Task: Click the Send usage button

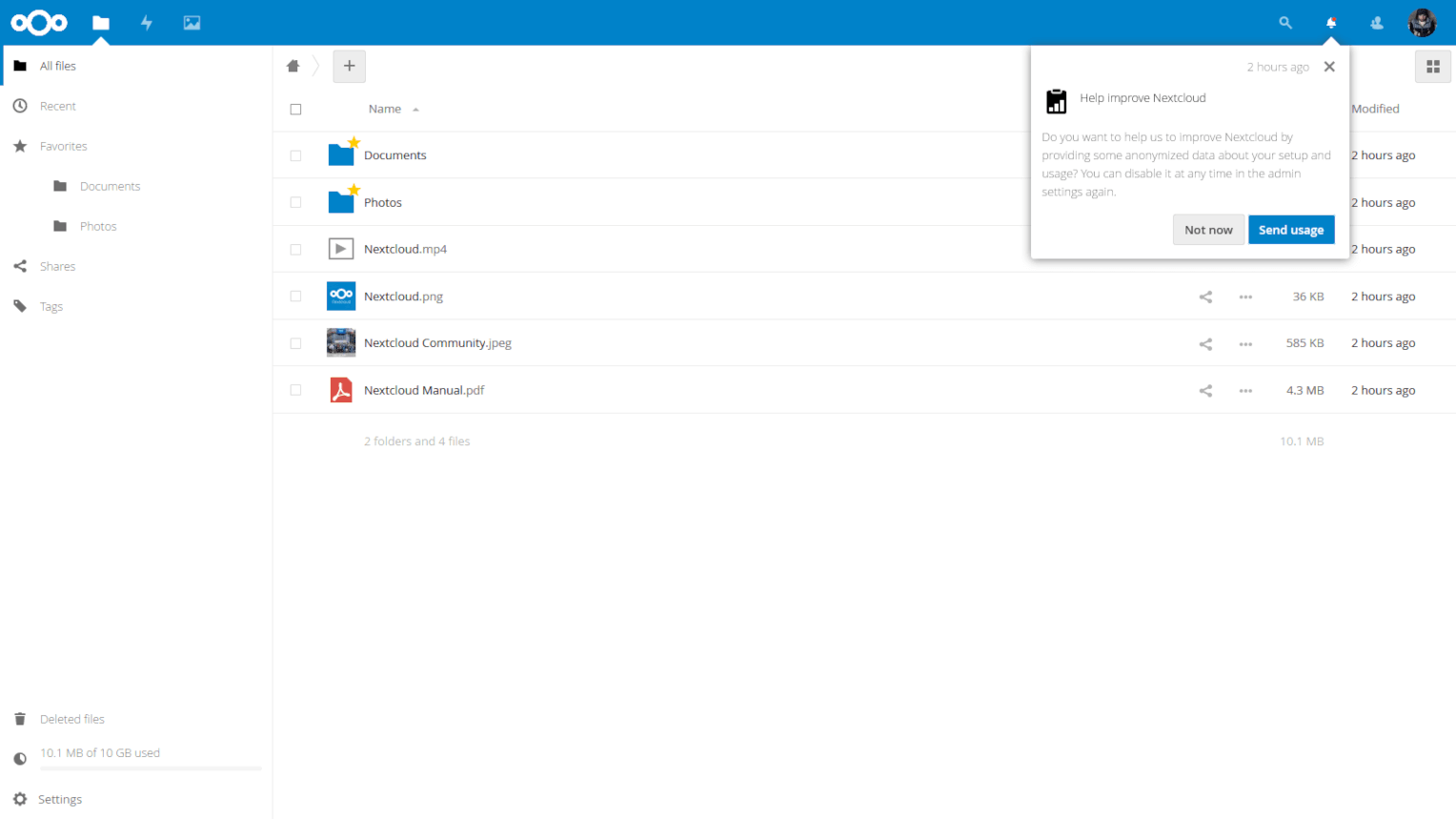Action: coord(1291,230)
